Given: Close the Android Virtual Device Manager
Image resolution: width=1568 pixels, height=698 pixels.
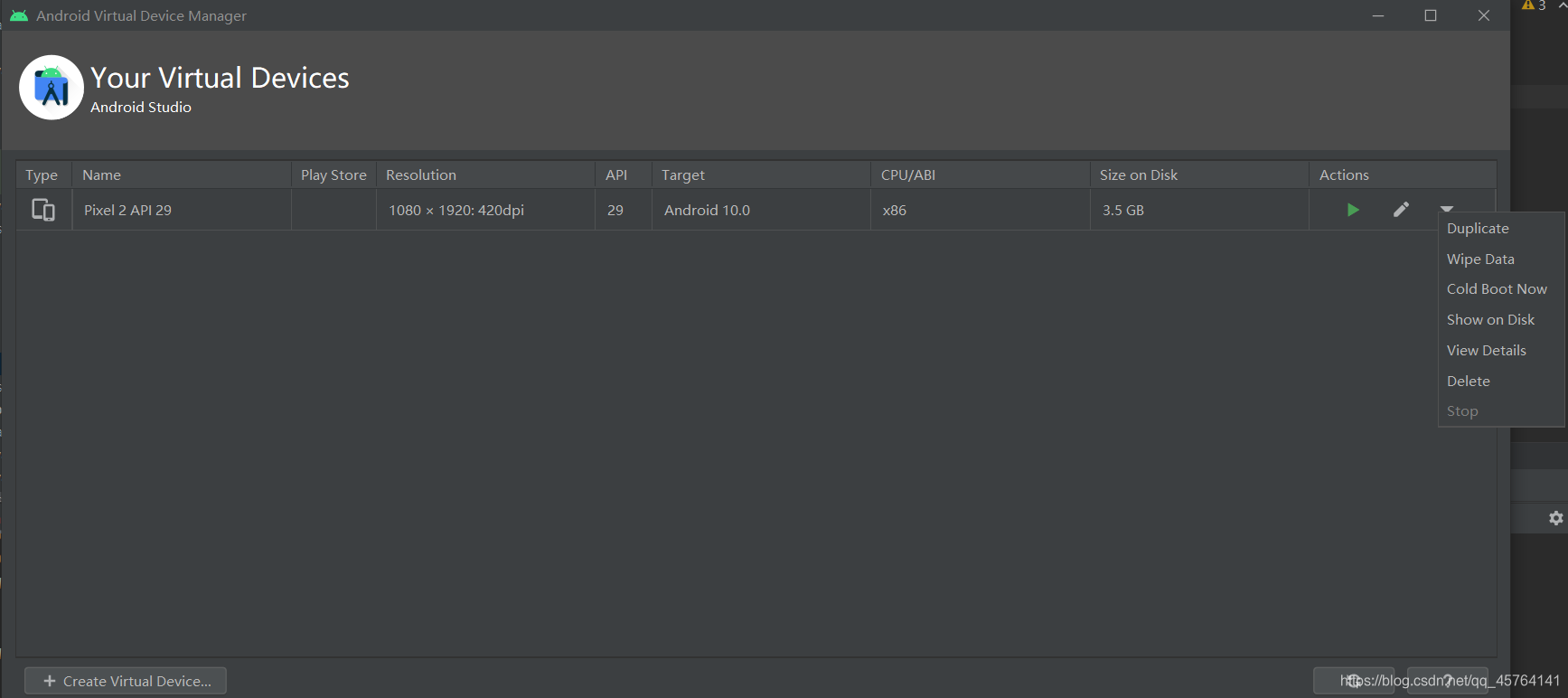Looking at the screenshot, I should click(x=1484, y=15).
